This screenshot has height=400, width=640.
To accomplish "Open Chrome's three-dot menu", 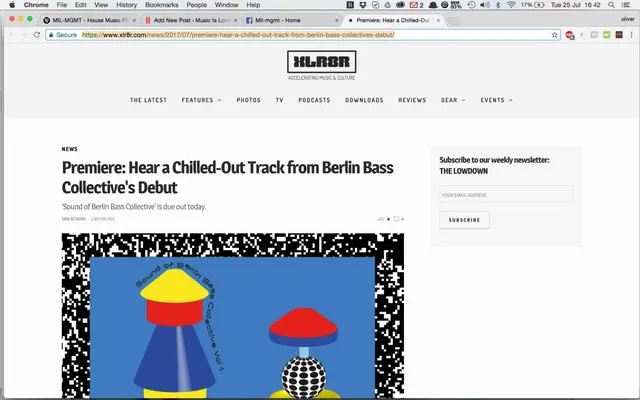I will coord(631,35).
